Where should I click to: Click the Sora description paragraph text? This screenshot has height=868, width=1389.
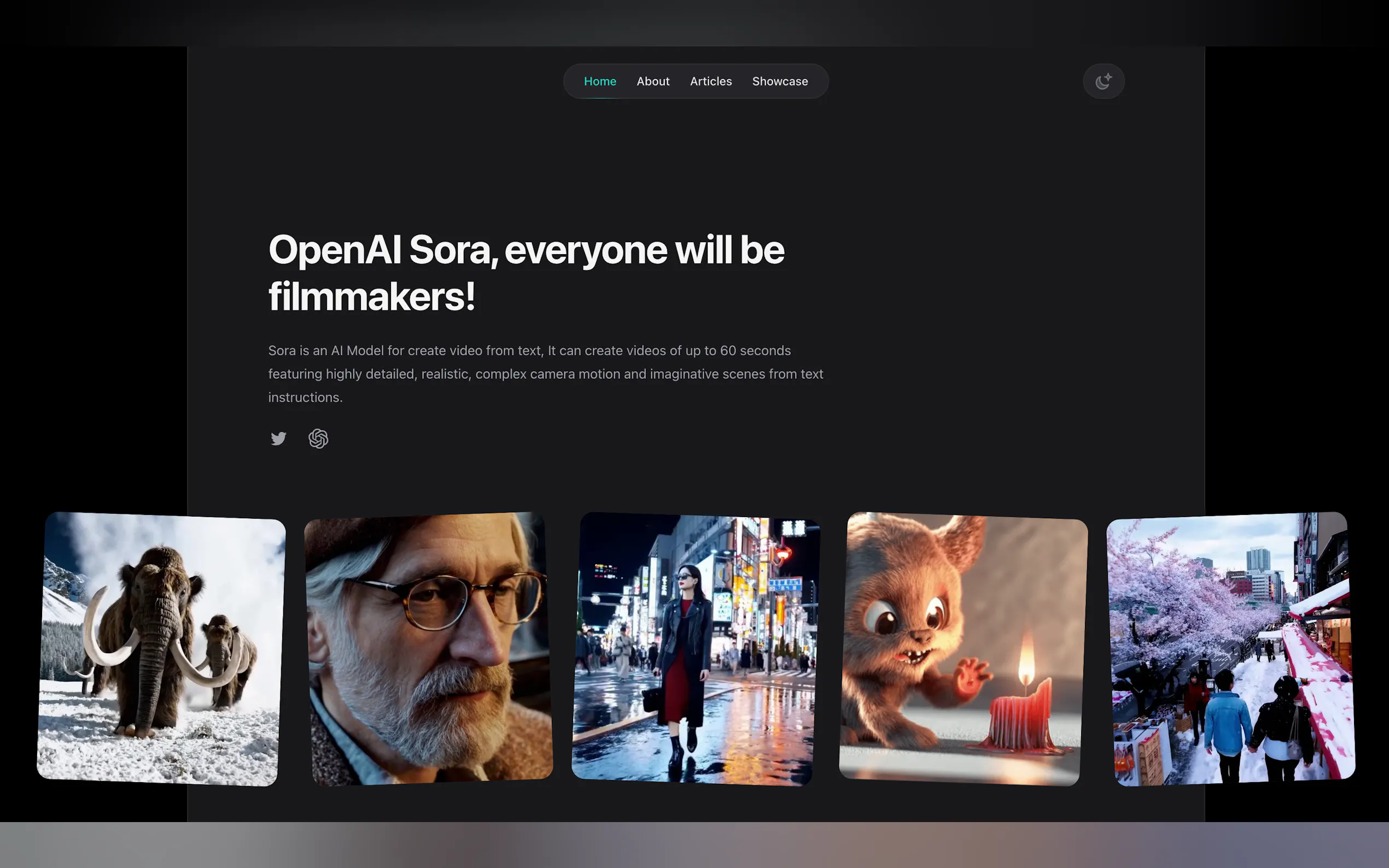(x=546, y=374)
